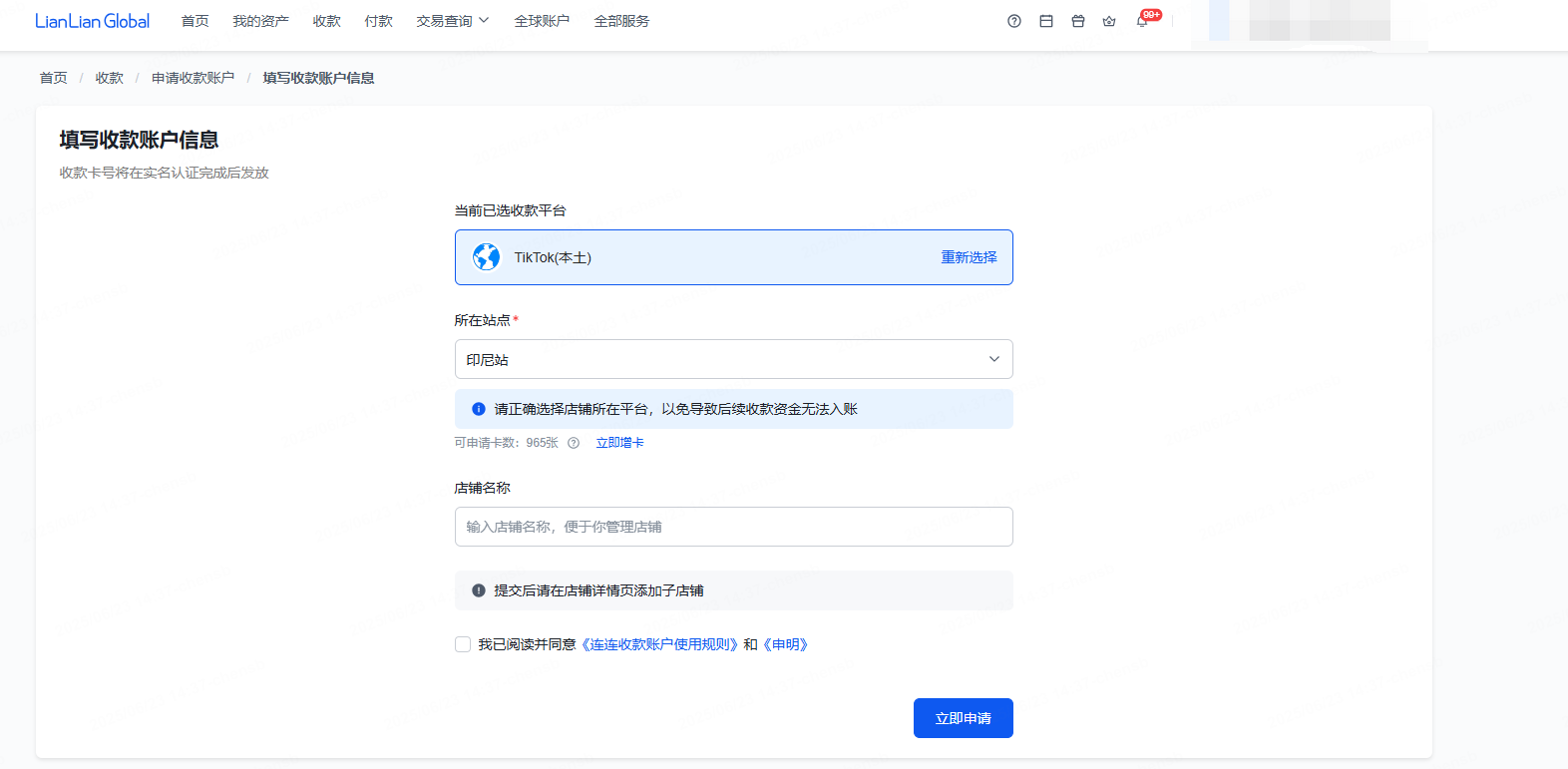Click the 所在站点 field label
This screenshot has height=769, width=1568.
coord(483,320)
